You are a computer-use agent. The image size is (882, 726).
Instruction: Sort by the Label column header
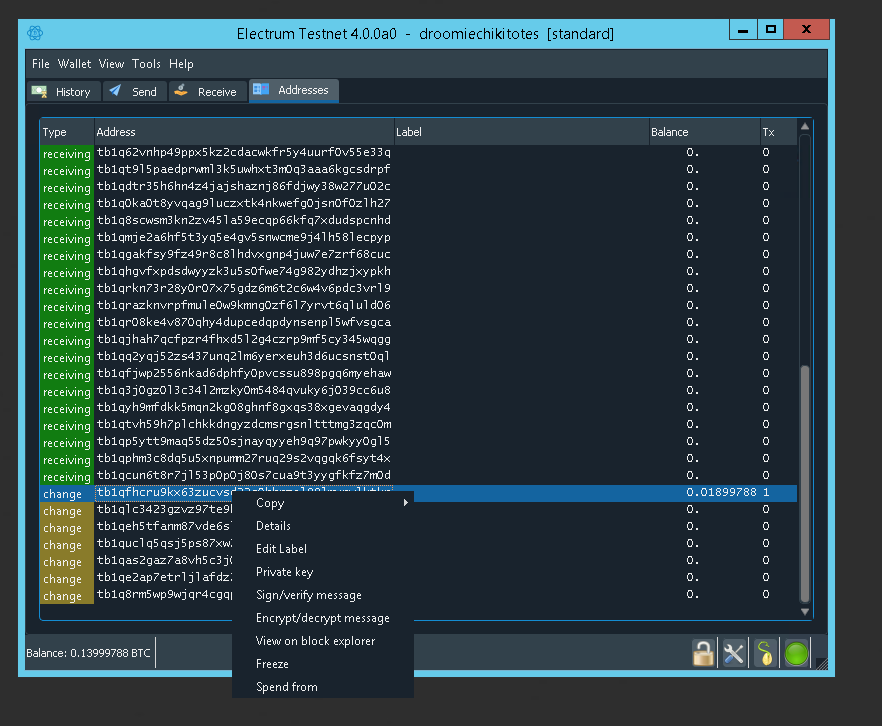point(521,132)
